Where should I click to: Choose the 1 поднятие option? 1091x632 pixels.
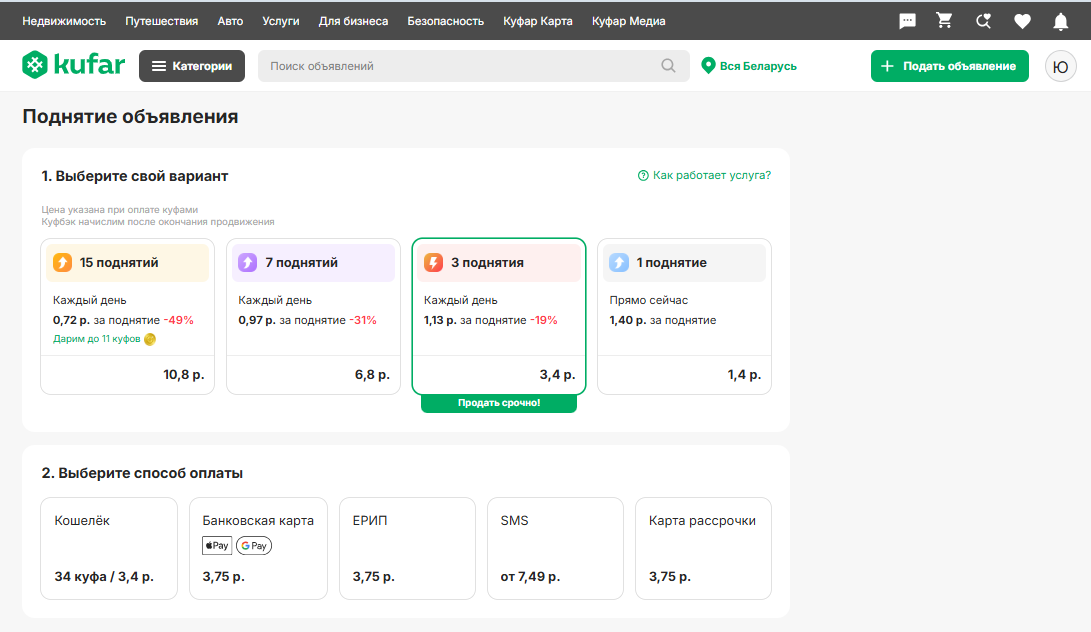click(684, 316)
